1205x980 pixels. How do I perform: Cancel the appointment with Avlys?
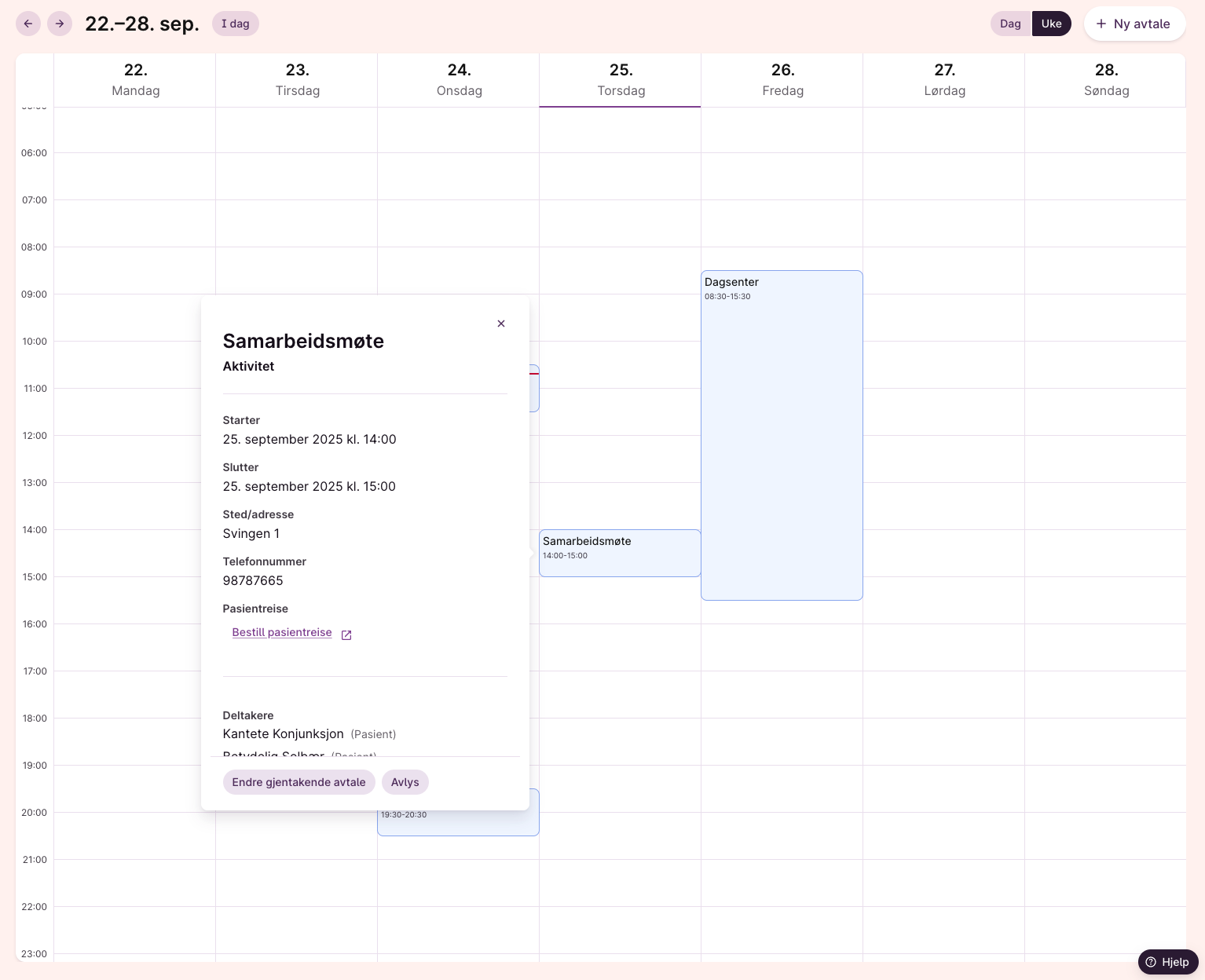[405, 782]
